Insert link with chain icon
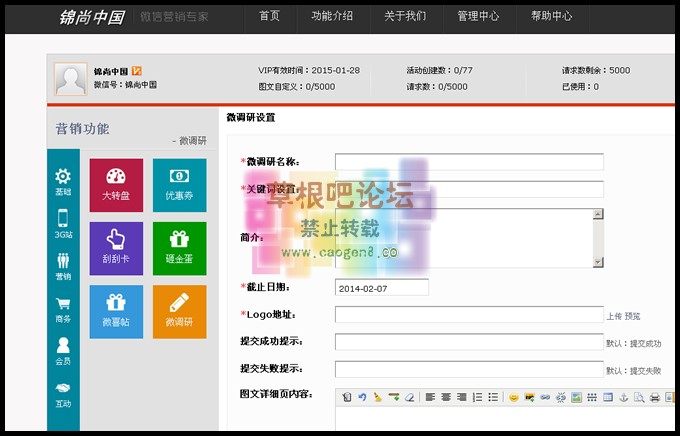This screenshot has width=680, height=436. tap(545, 397)
